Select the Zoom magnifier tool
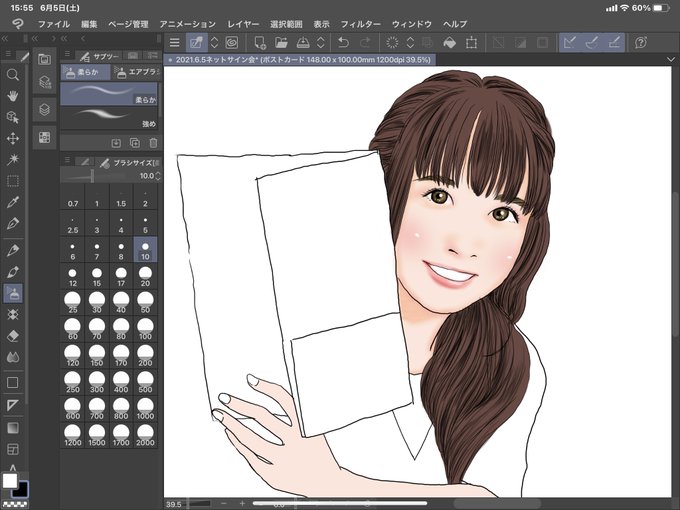 (x=13, y=75)
